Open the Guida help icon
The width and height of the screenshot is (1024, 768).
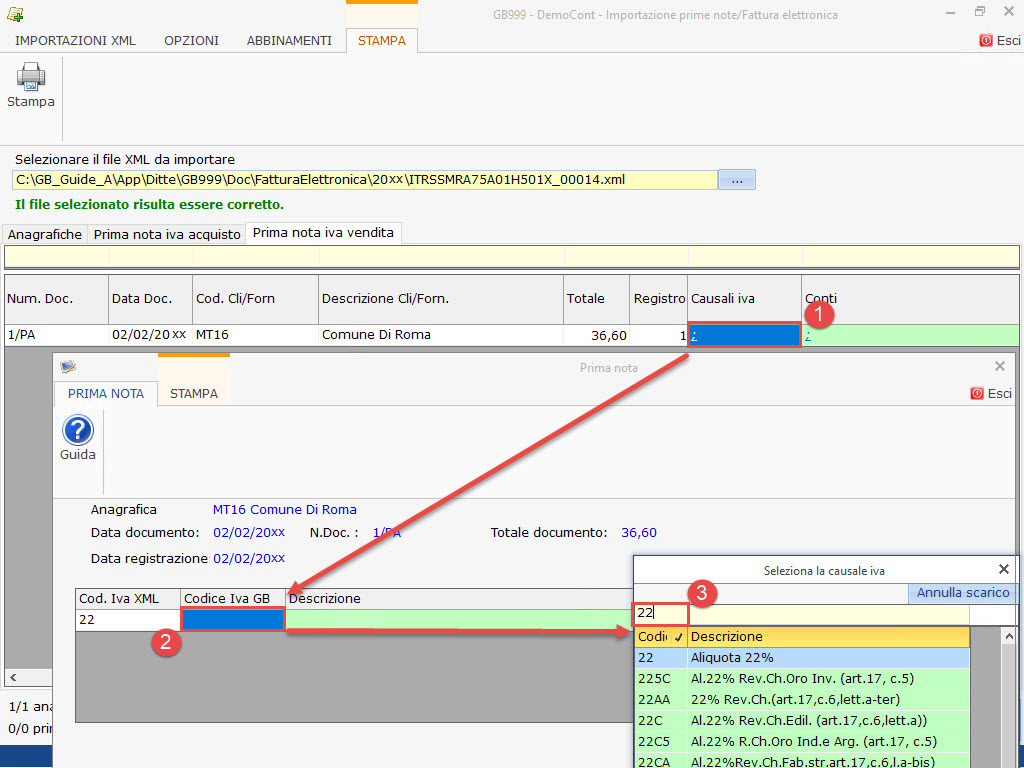coord(78,431)
